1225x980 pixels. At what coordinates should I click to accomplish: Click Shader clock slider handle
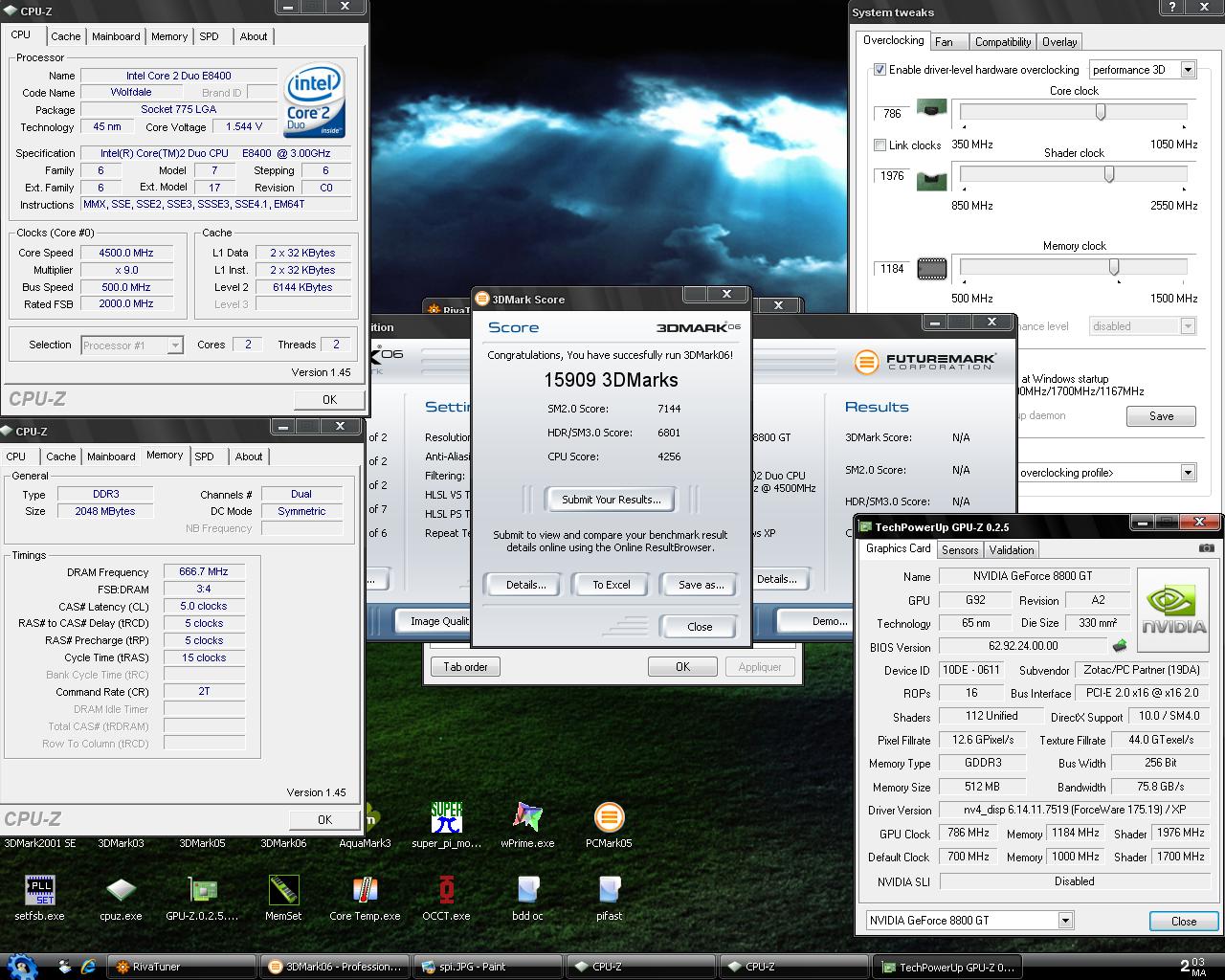(1109, 174)
